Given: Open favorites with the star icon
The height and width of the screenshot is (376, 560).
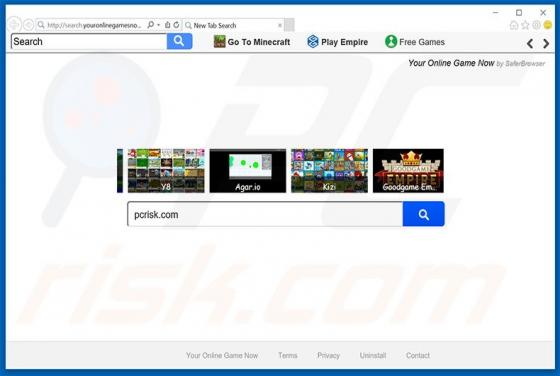Looking at the screenshot, I should 525,25.
